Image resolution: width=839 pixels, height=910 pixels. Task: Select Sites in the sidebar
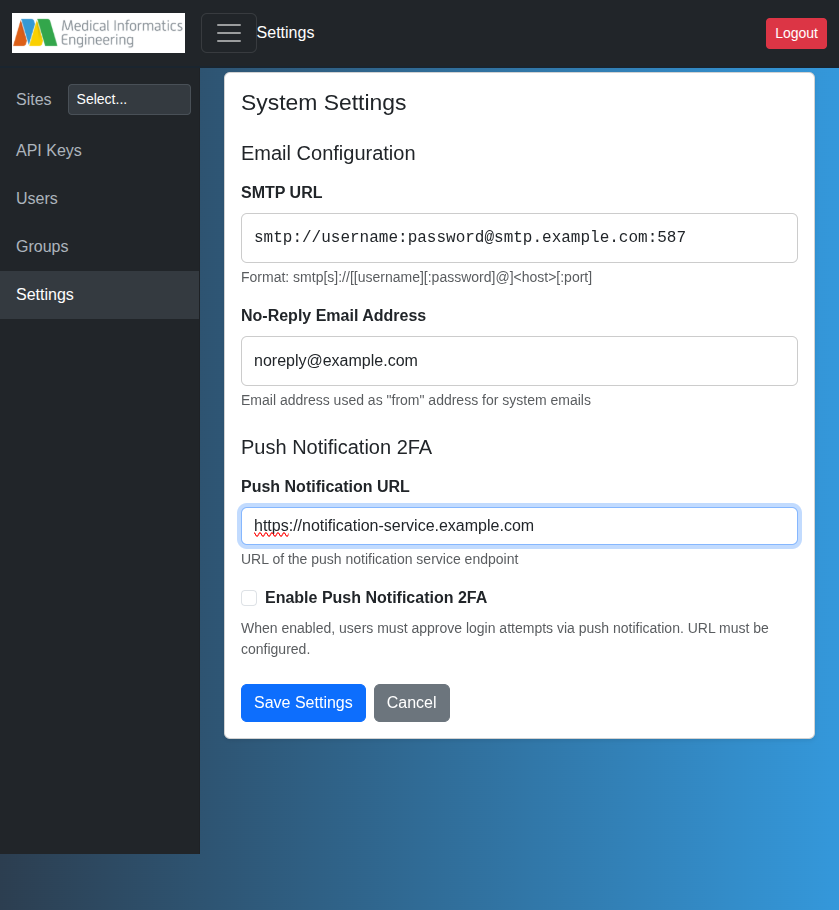tap(33, 99)
